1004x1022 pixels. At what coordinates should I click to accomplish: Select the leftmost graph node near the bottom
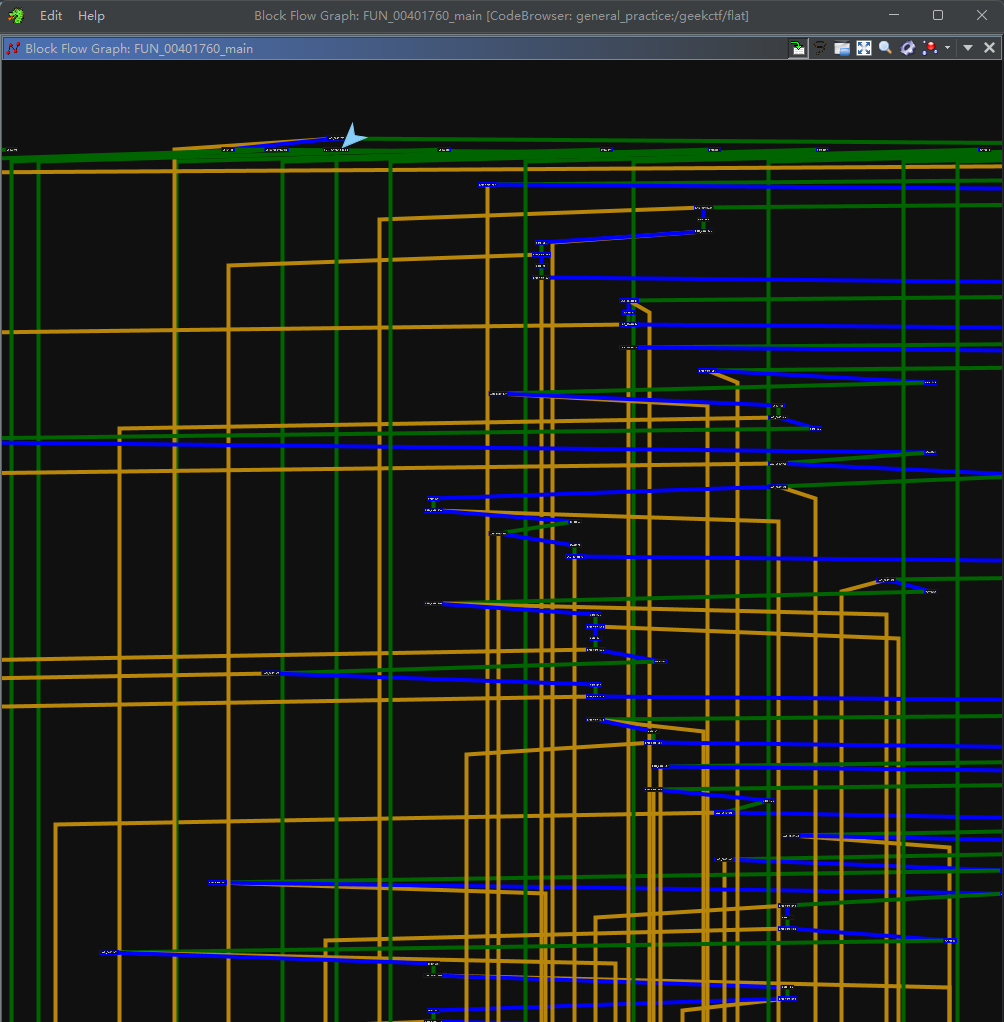click(110, 952)
